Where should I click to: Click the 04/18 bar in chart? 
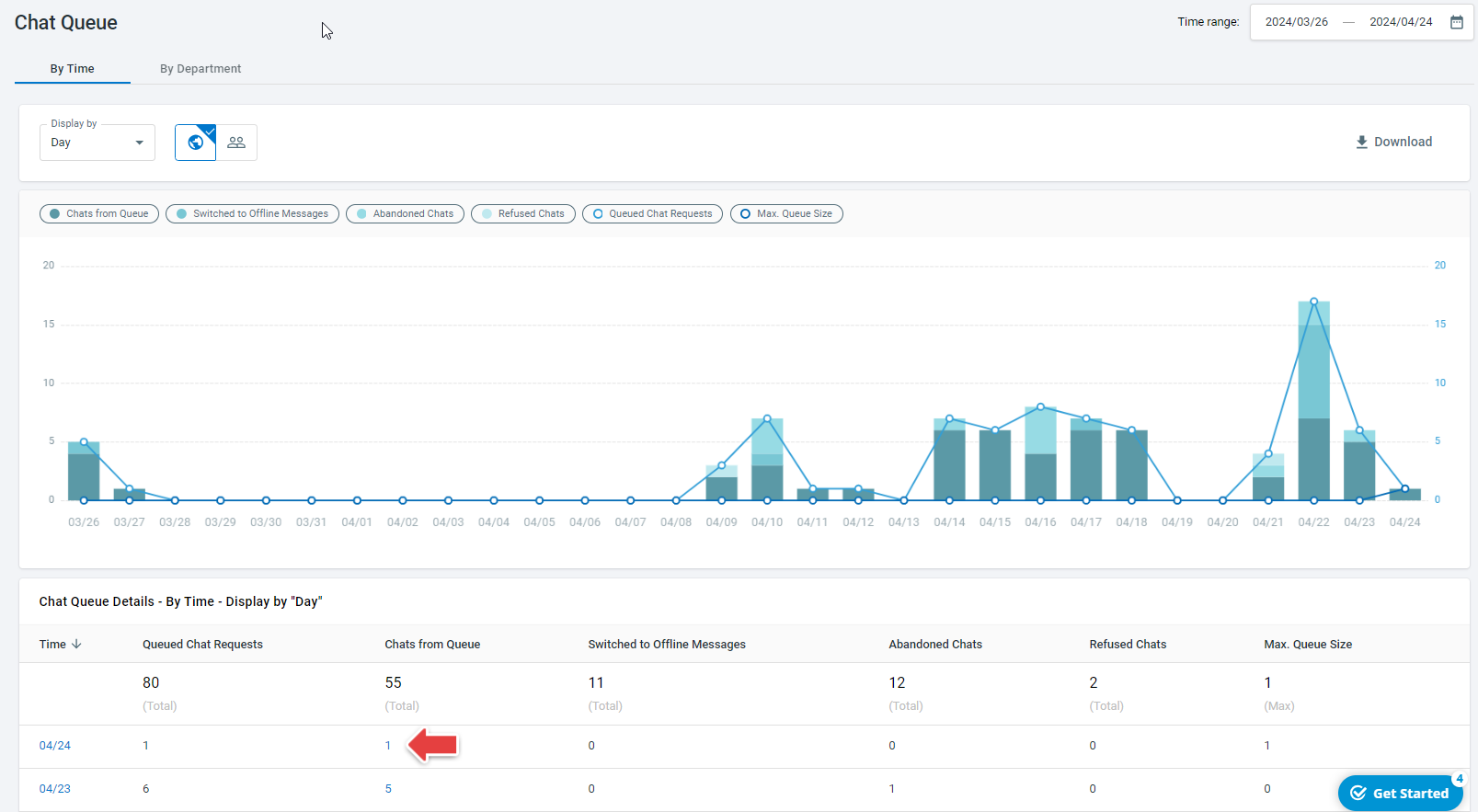(1131, 465)
